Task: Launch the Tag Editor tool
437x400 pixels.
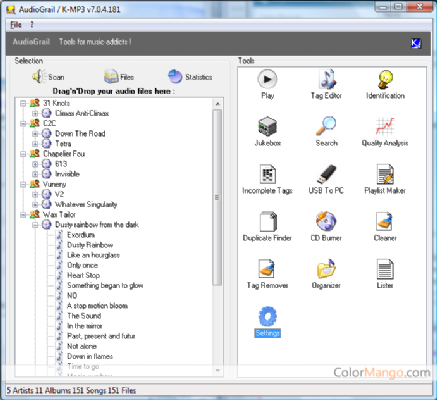Action: tap(326, 84)
